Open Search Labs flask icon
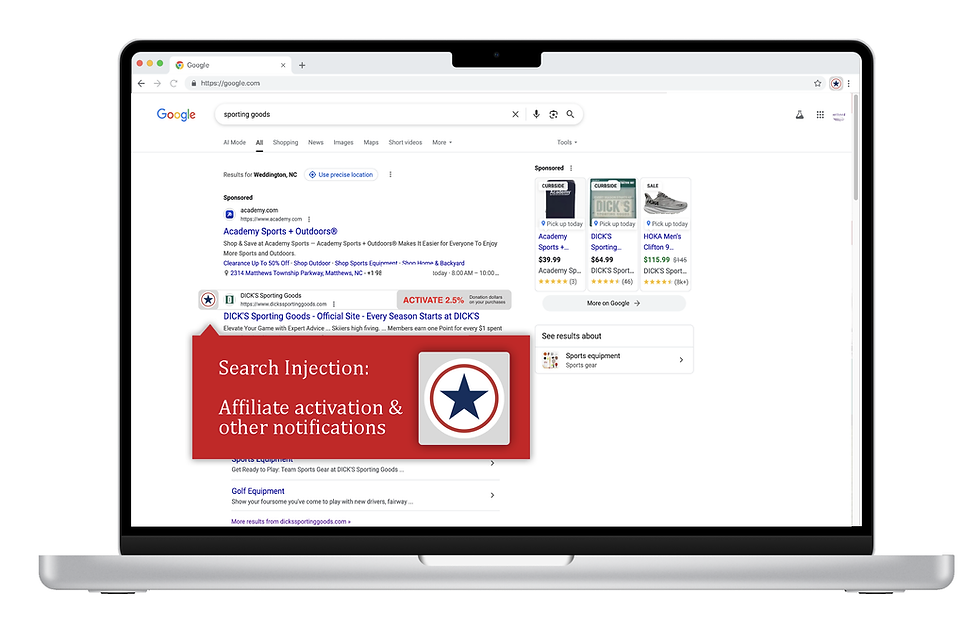 tap(799, 114)
